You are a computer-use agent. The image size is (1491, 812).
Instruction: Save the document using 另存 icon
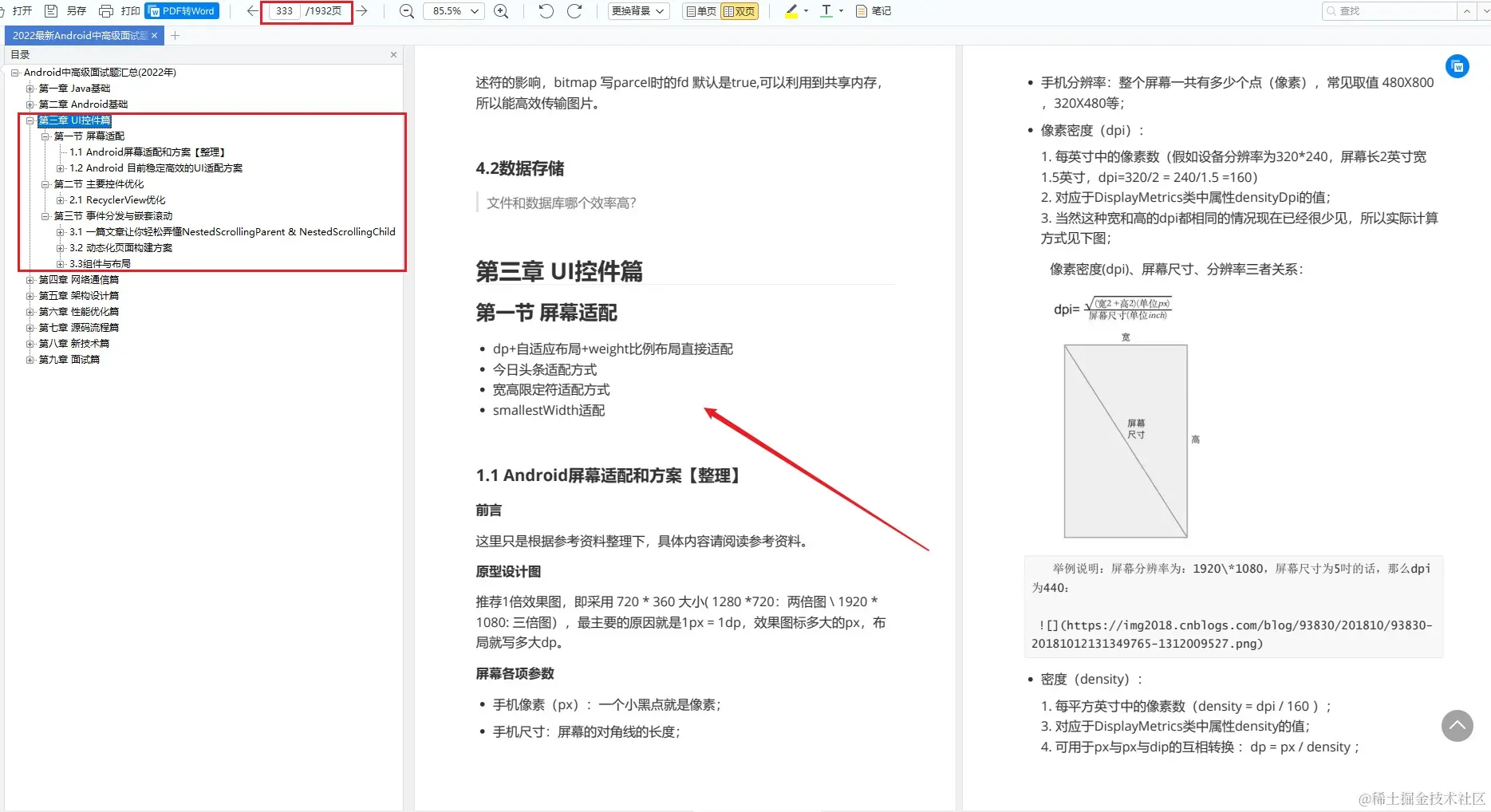(x=68, y=10)
